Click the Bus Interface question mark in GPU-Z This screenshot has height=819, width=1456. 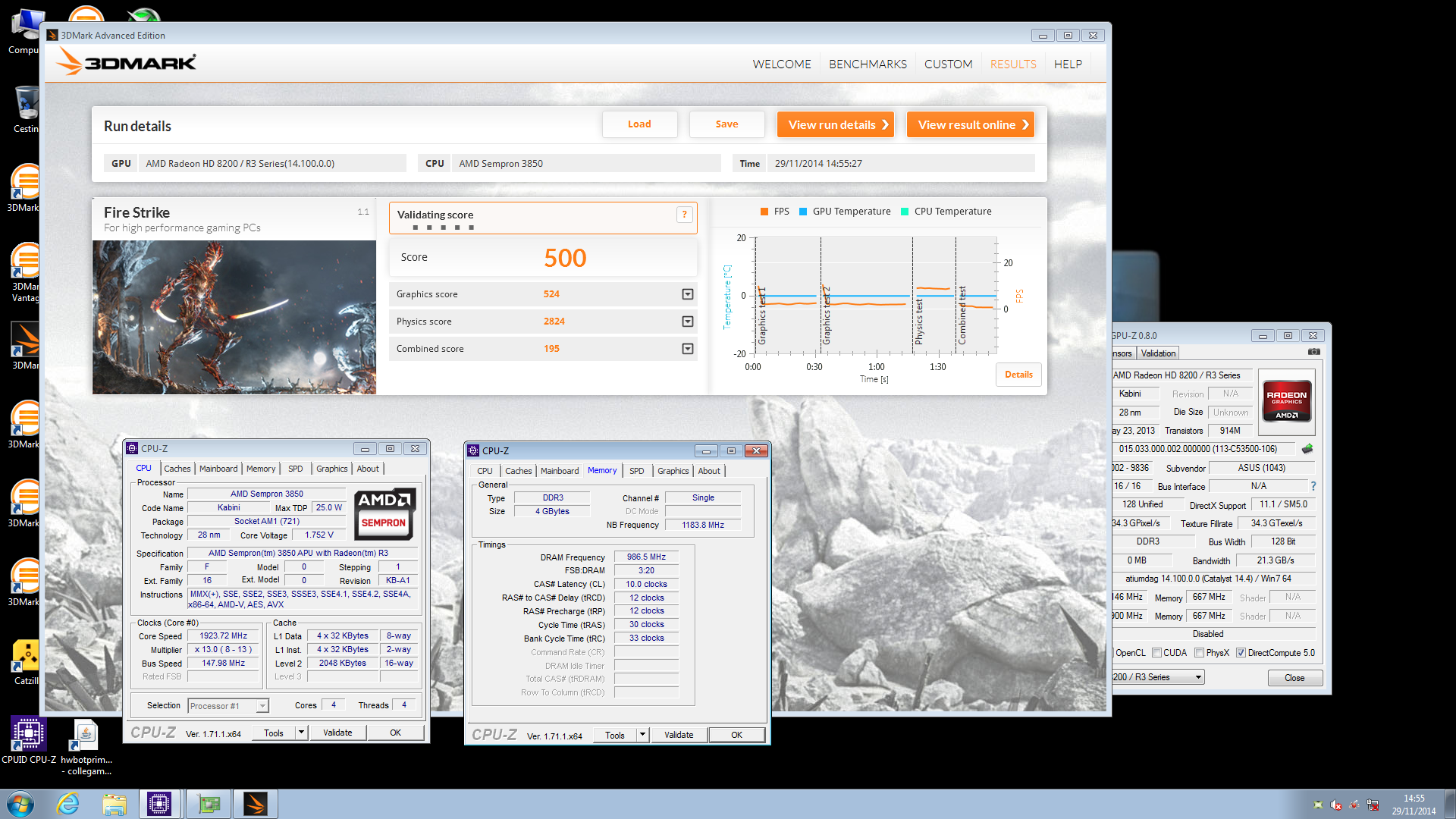(x=1313, y=486)
